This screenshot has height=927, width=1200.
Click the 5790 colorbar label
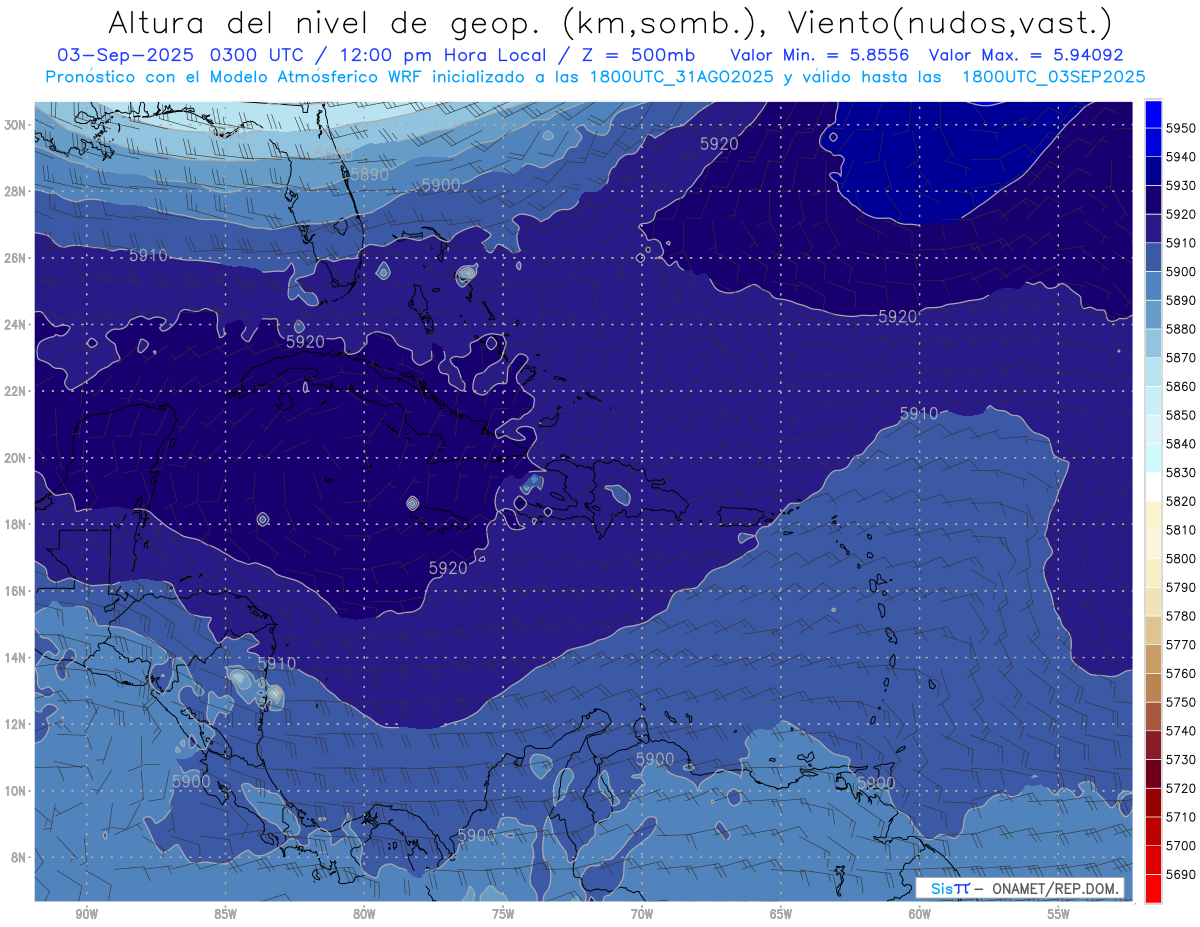click(1181, 587)
